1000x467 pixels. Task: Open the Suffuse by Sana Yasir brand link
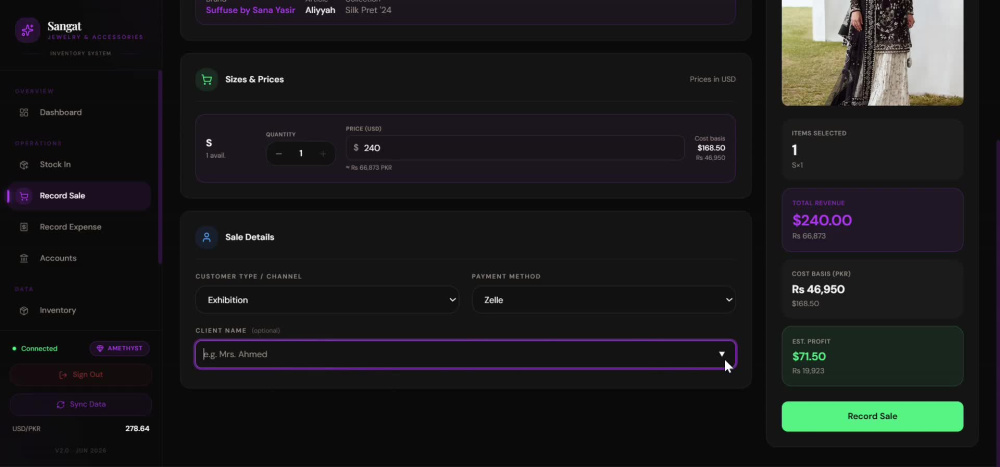(x=251, y=10)
